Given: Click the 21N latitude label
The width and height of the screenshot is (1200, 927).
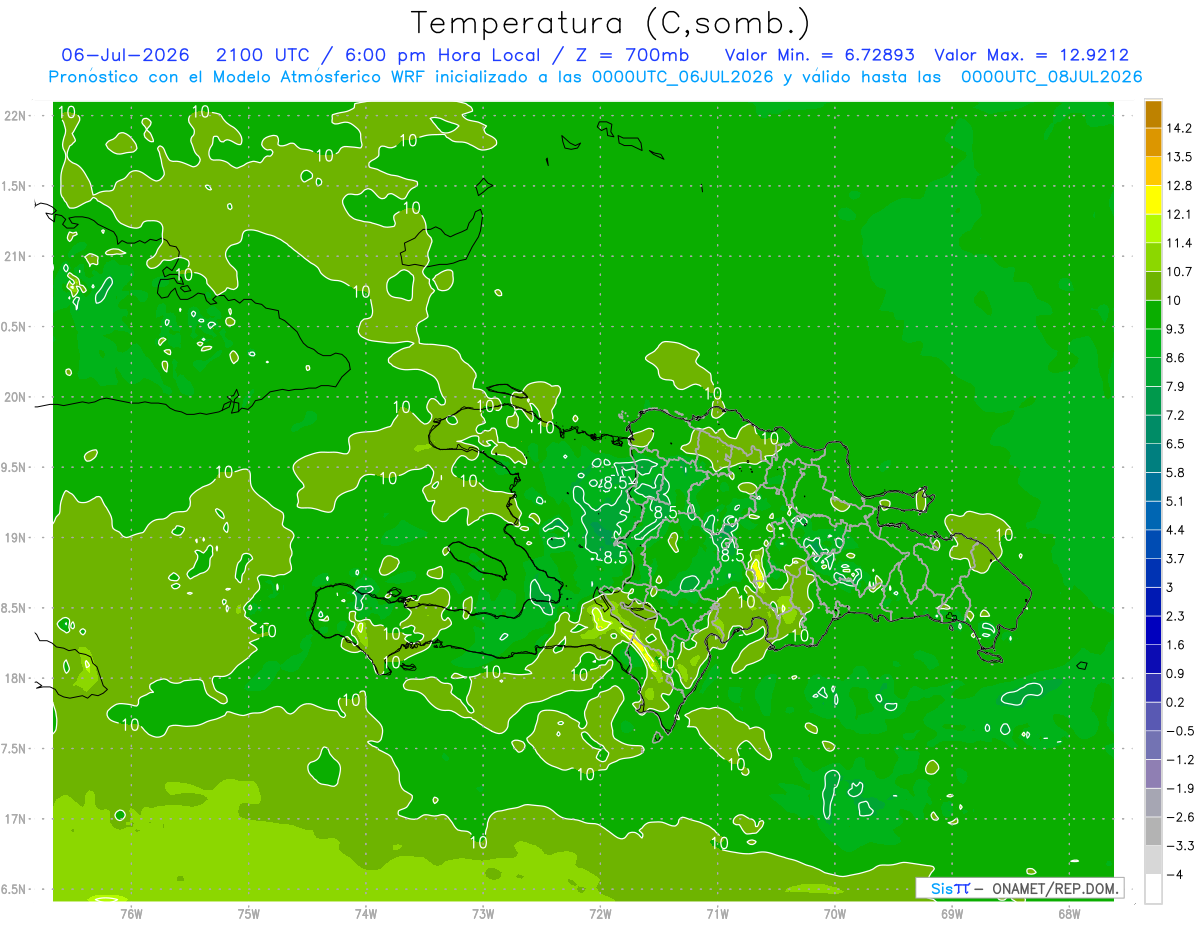Looking at the screenshot, I should (16, 257).
